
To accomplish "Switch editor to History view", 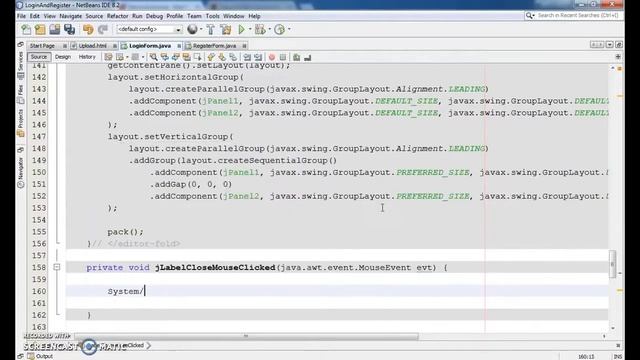I will pyautogui.click(x=87, y=57).
